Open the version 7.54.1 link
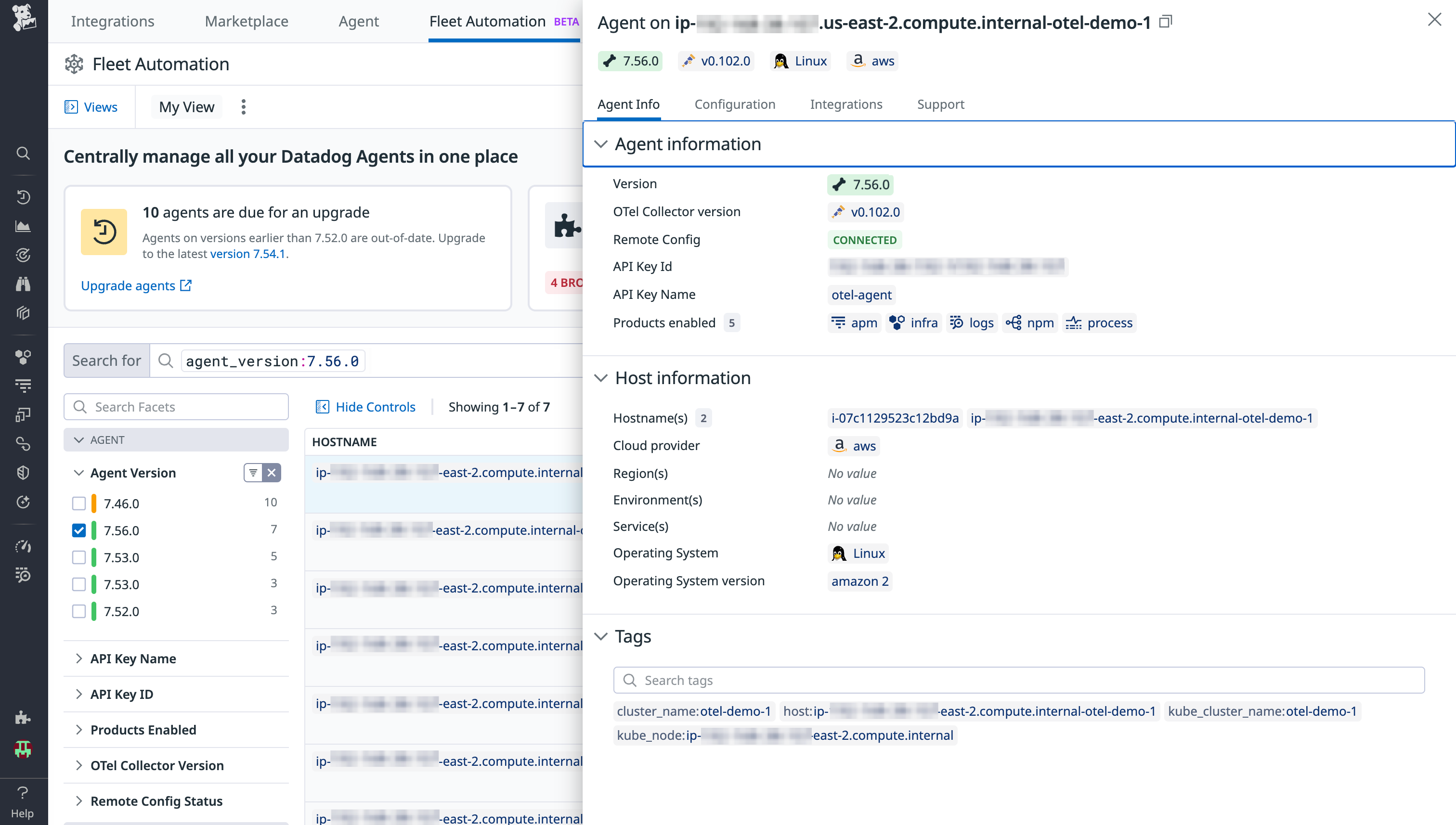The width and height of the screenshot is (1456, 825). coord(247,254)
